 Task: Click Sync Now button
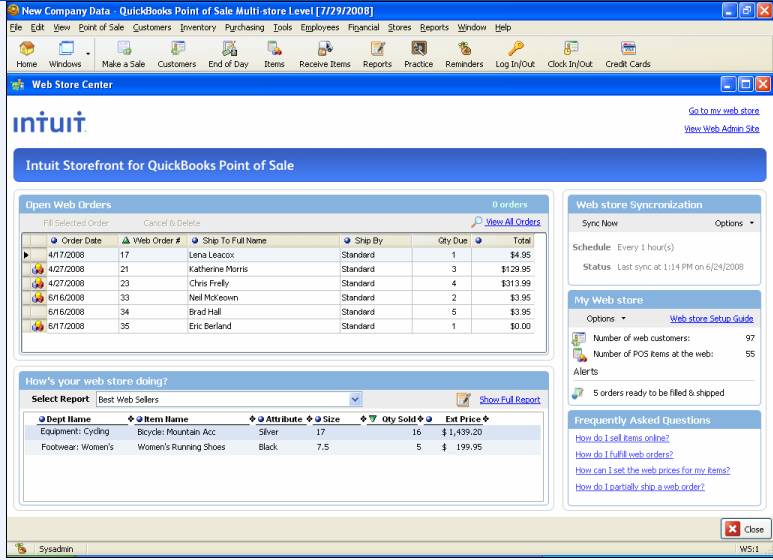(x=599, y=223)
